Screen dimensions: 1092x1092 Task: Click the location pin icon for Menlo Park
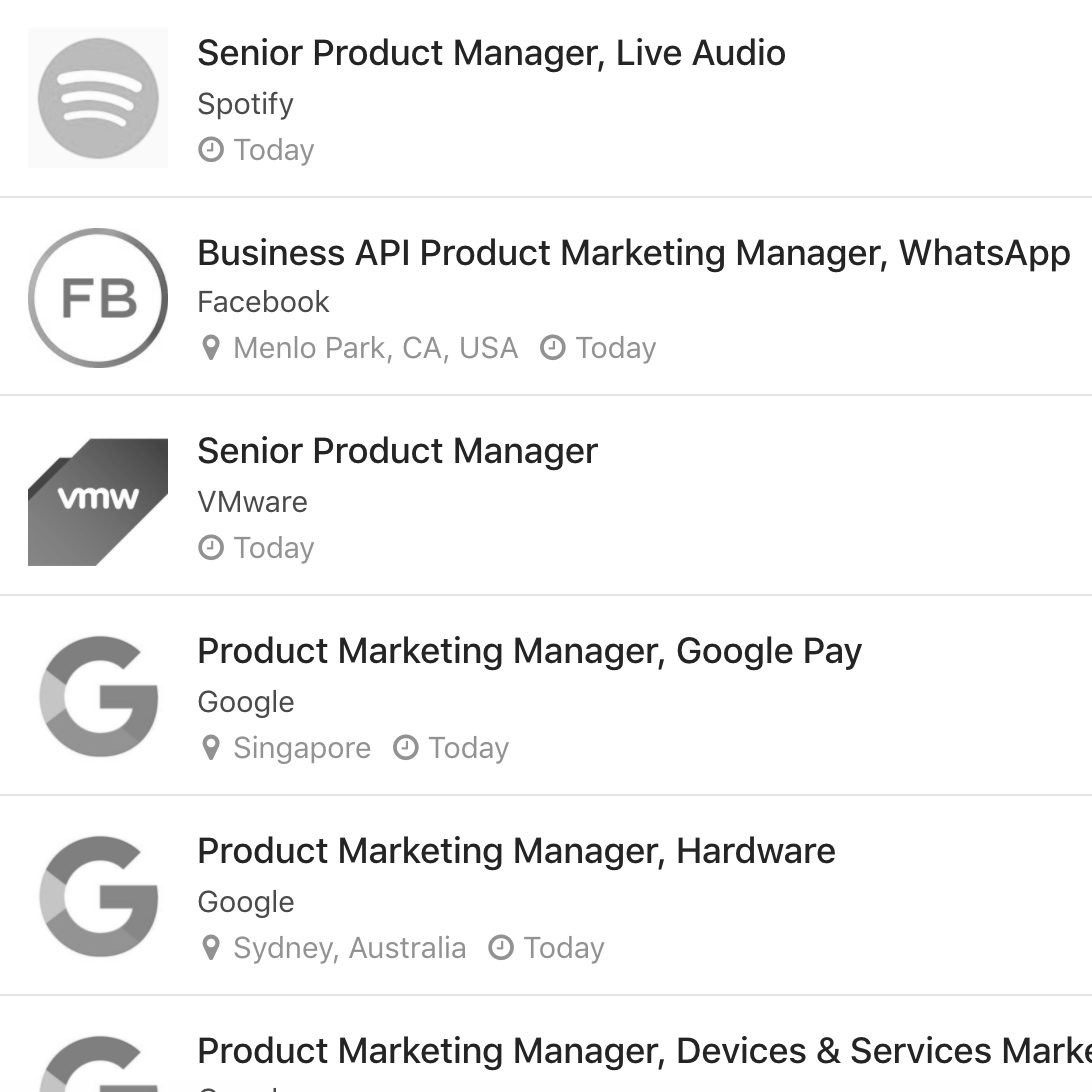[x=211, y=347]
